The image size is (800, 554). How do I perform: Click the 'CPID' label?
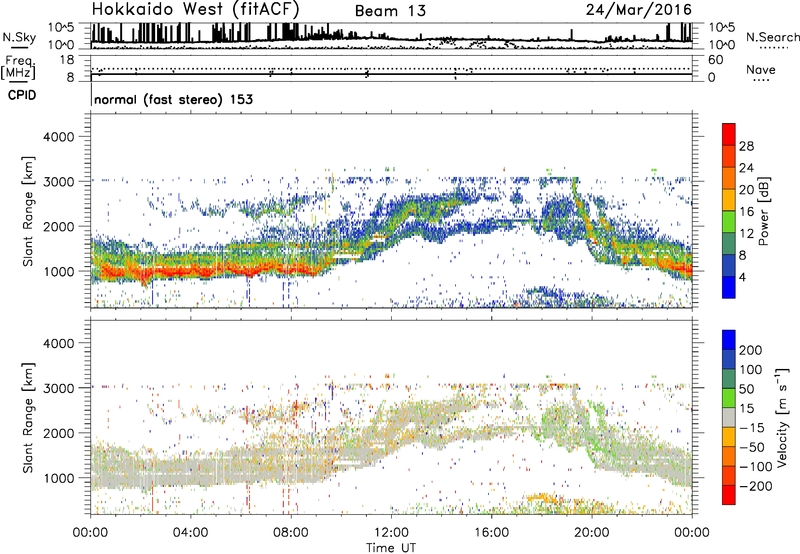tap(22, 95)
